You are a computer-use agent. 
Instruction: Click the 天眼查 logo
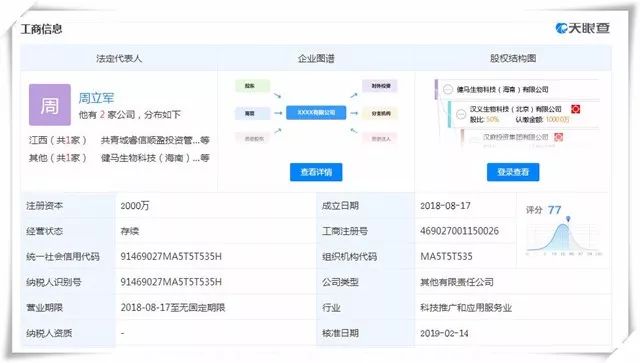tap(582, 28)
